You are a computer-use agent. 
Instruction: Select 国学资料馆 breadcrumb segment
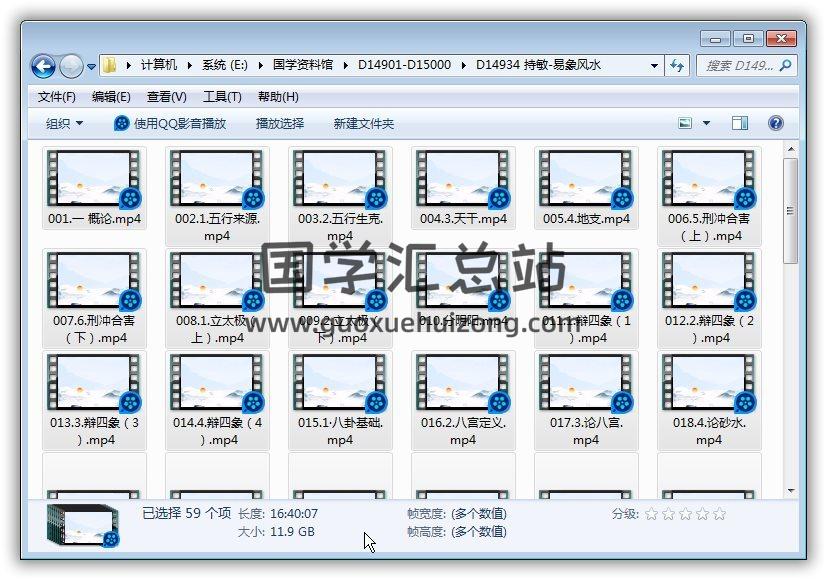(x=303, y=65)
